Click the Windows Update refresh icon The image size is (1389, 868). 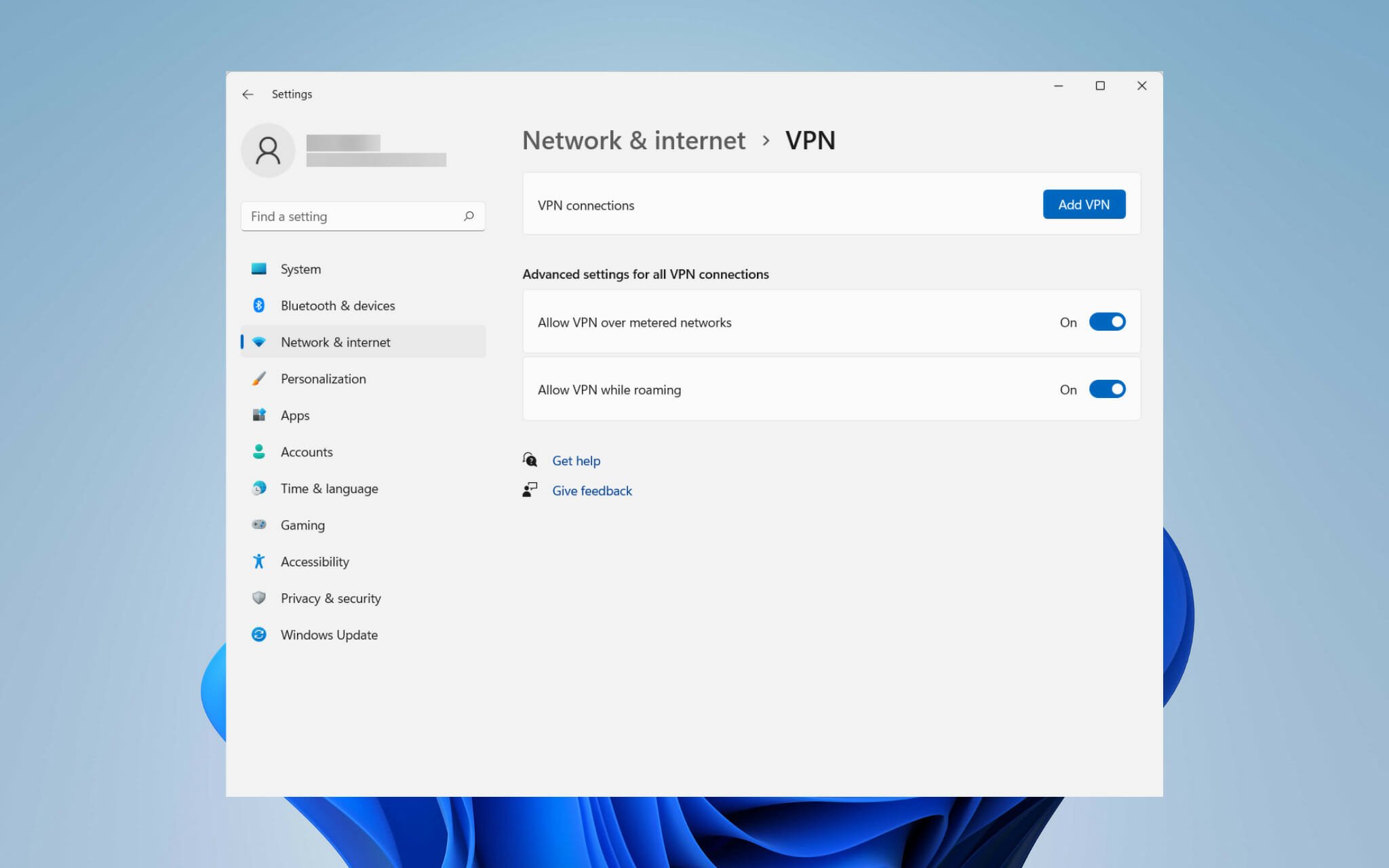(x=258, y=635)
